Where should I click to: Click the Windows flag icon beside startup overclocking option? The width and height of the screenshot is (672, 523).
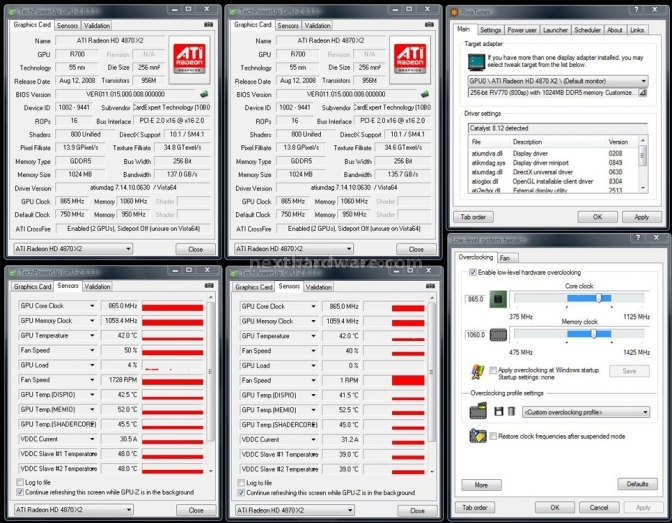tap(478, 372)
